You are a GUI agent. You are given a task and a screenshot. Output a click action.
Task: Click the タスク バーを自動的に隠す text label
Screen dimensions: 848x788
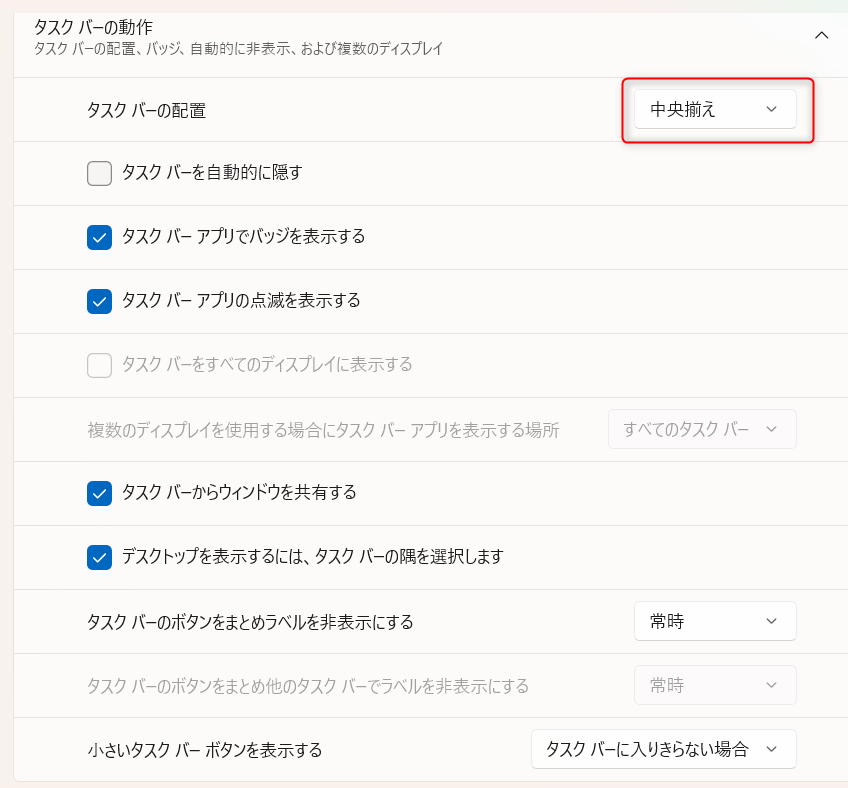[212, 173]
